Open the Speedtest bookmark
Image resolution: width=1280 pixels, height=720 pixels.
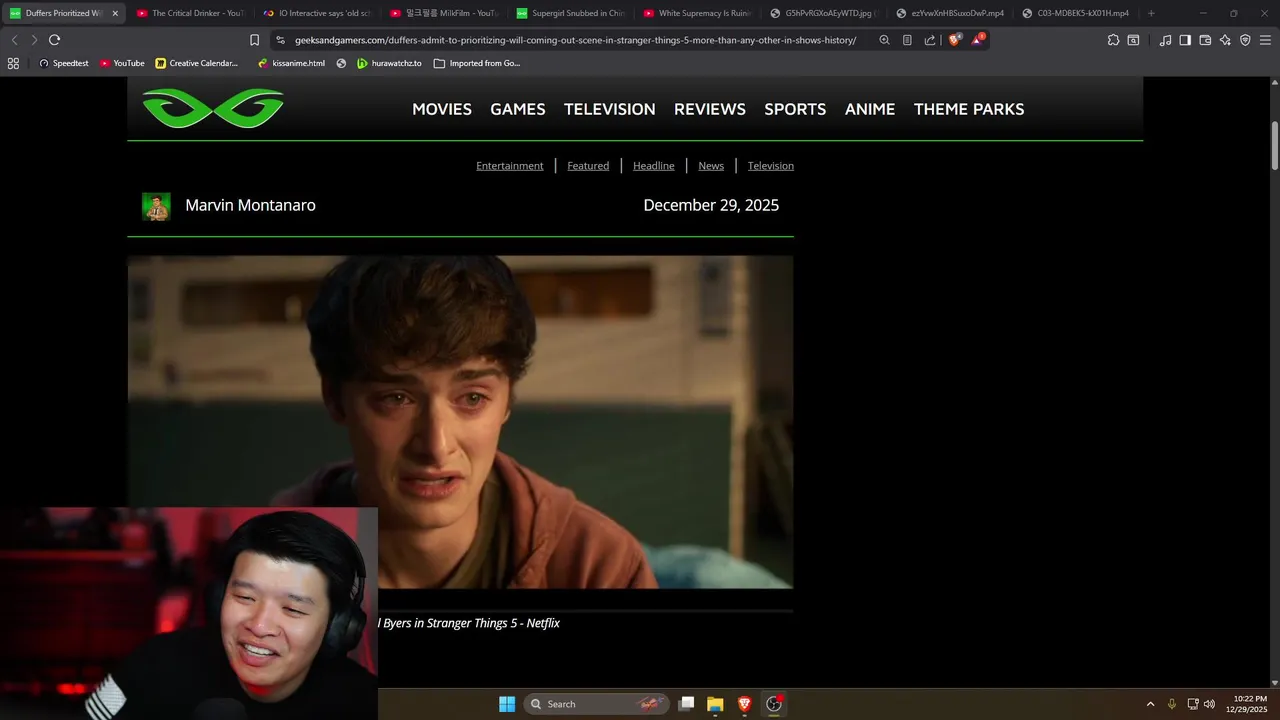pos(64,63)
